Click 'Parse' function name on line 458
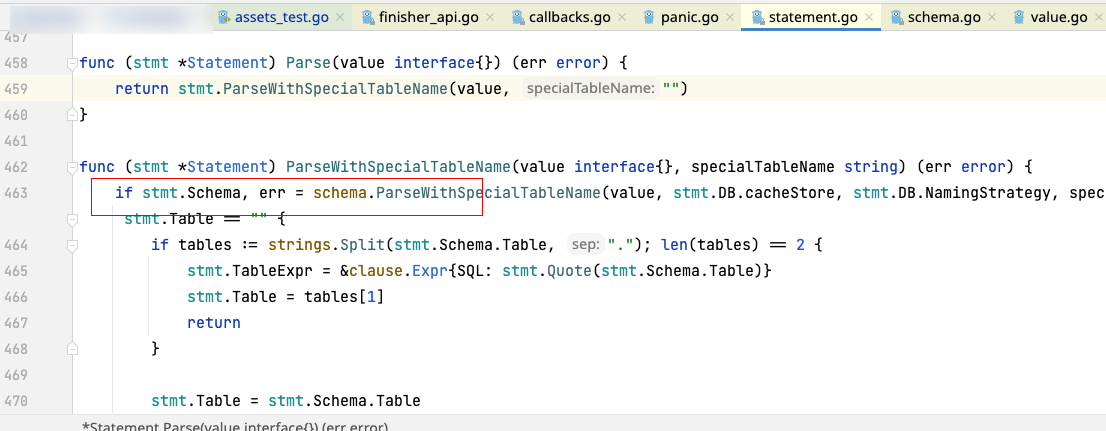Viewport: 1106px width, 431px height. (308, 63)
